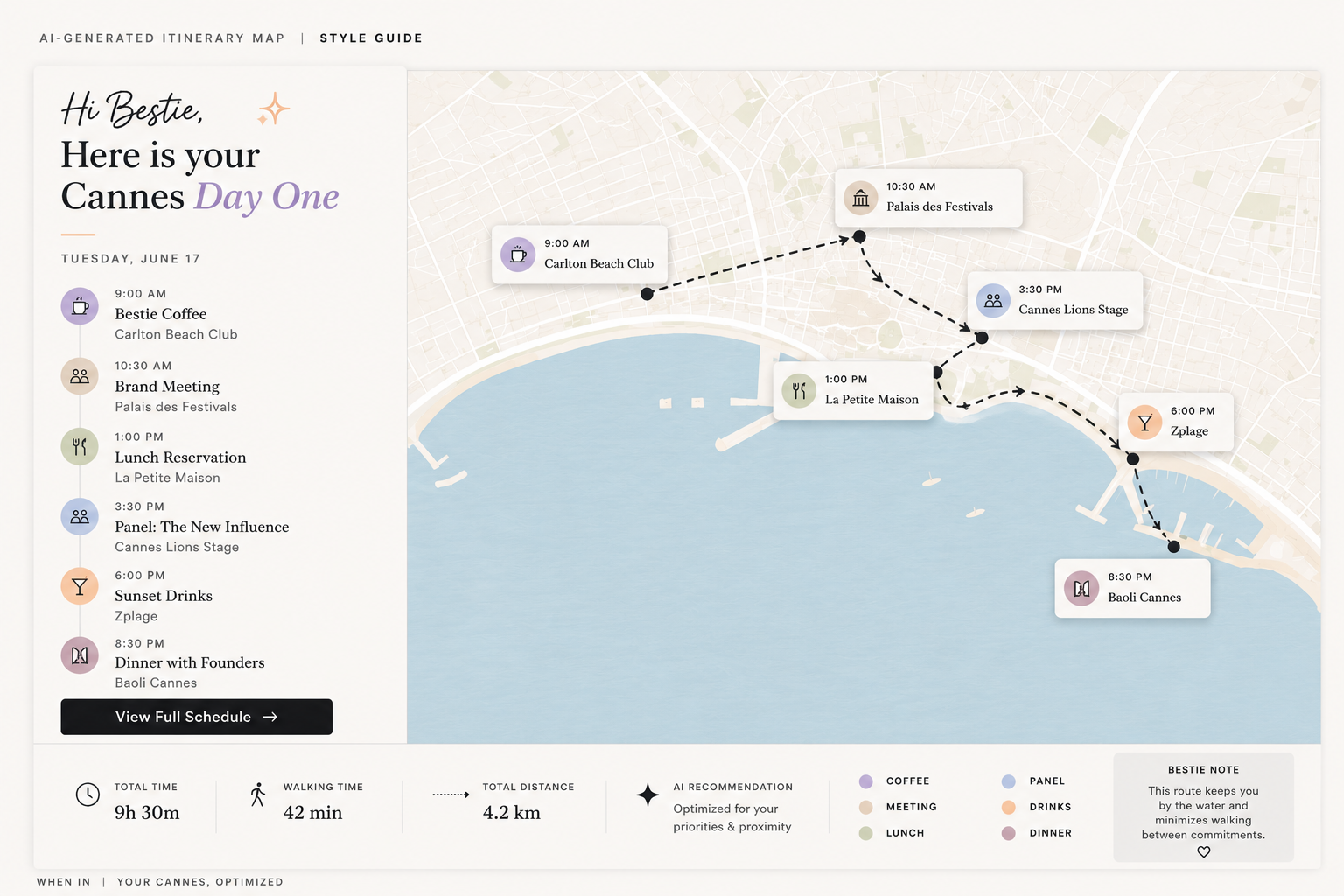1344x896 pixels.
Task: Click the Dinner mauve legend swatch
Action: tap(1009, 833)
